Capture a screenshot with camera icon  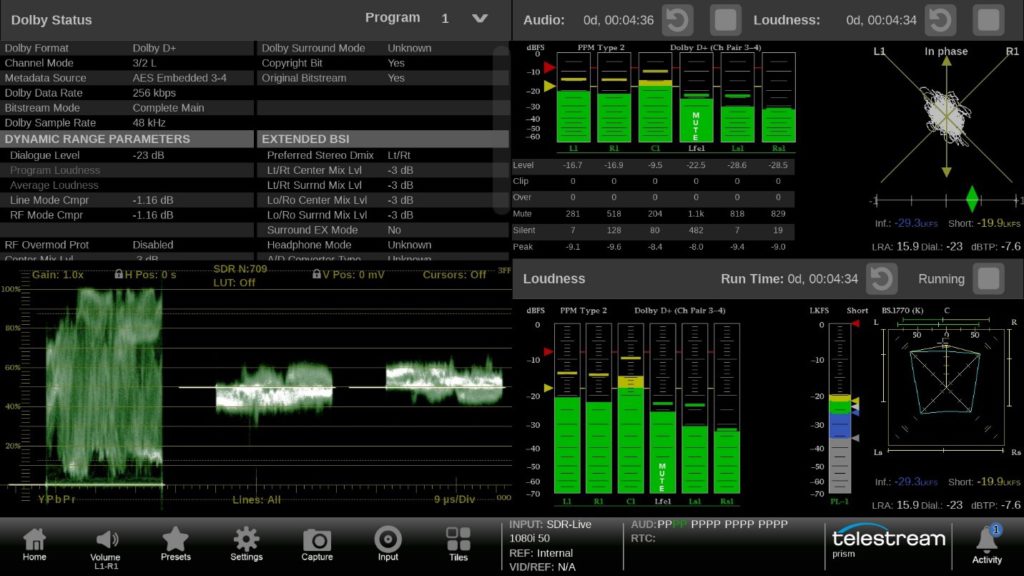coord(317,543)
